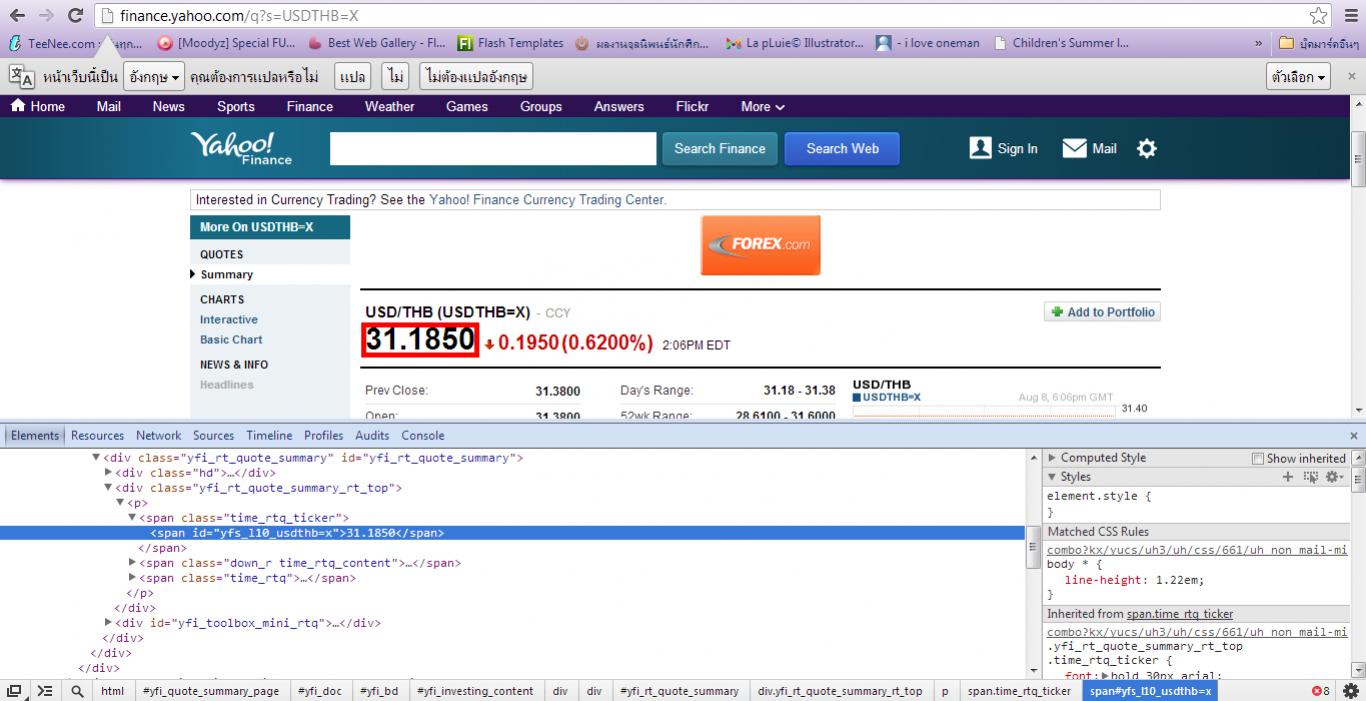
Task: Click the FOREX.com advertisement banner
Action: pos(760,245)
